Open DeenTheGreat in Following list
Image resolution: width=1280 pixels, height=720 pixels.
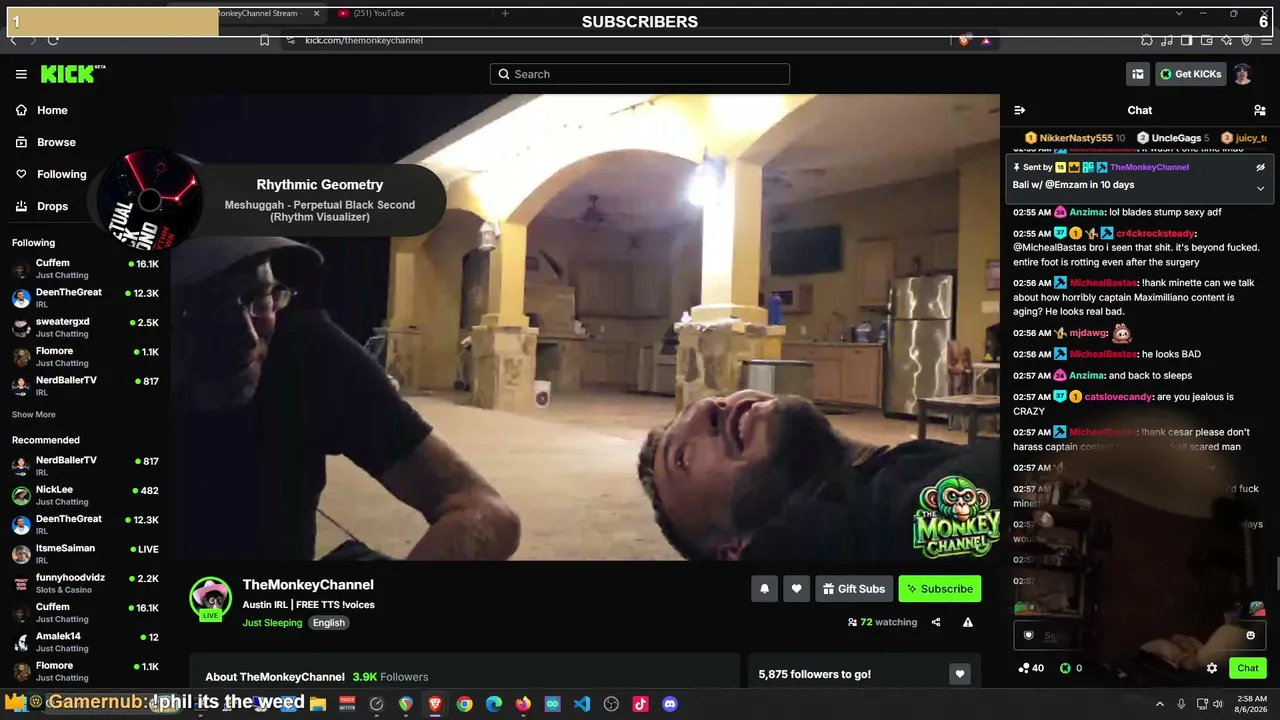tap(86, 298)
